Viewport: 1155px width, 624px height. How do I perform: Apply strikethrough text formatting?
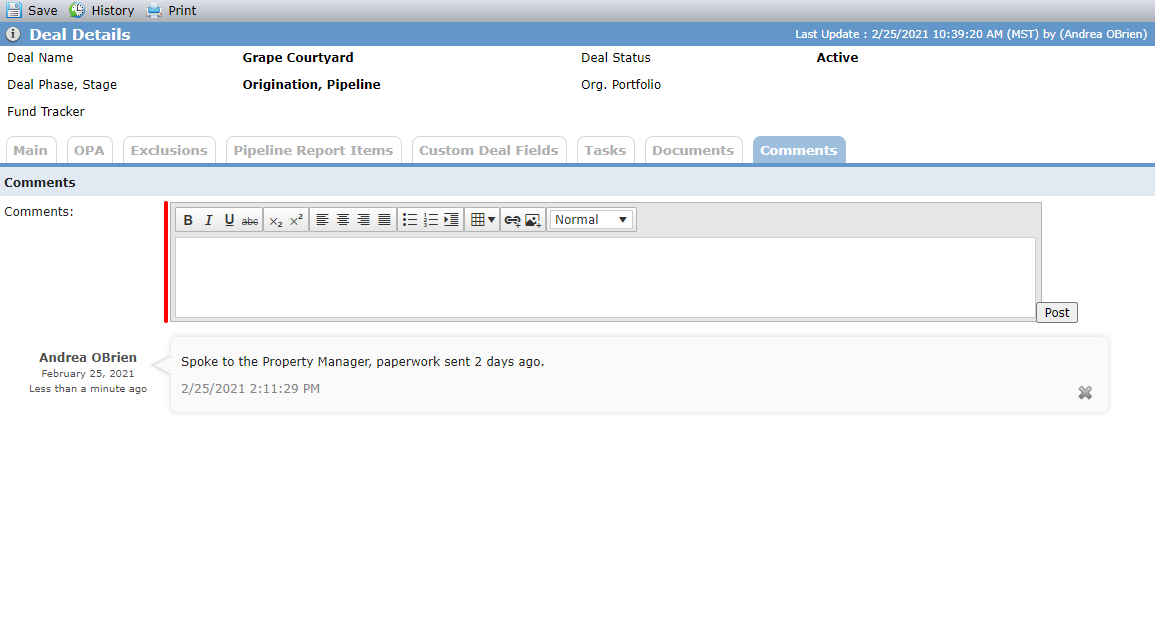click(250, 220)
